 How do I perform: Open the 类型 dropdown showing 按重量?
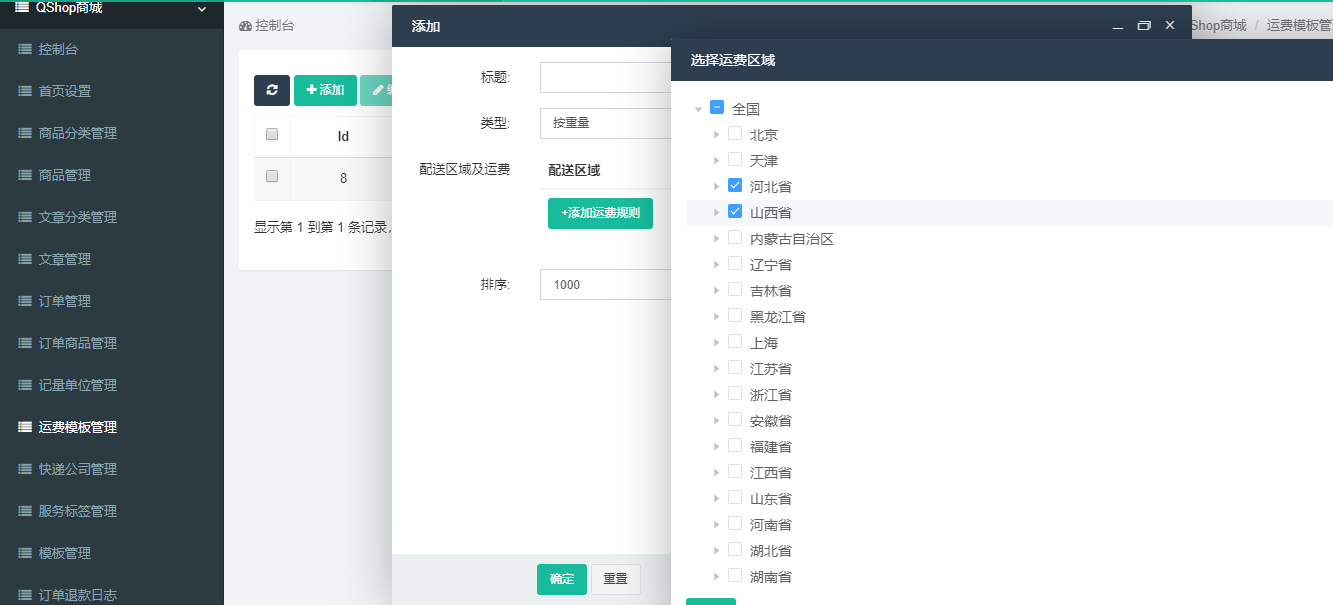click(x=605, y=123)
